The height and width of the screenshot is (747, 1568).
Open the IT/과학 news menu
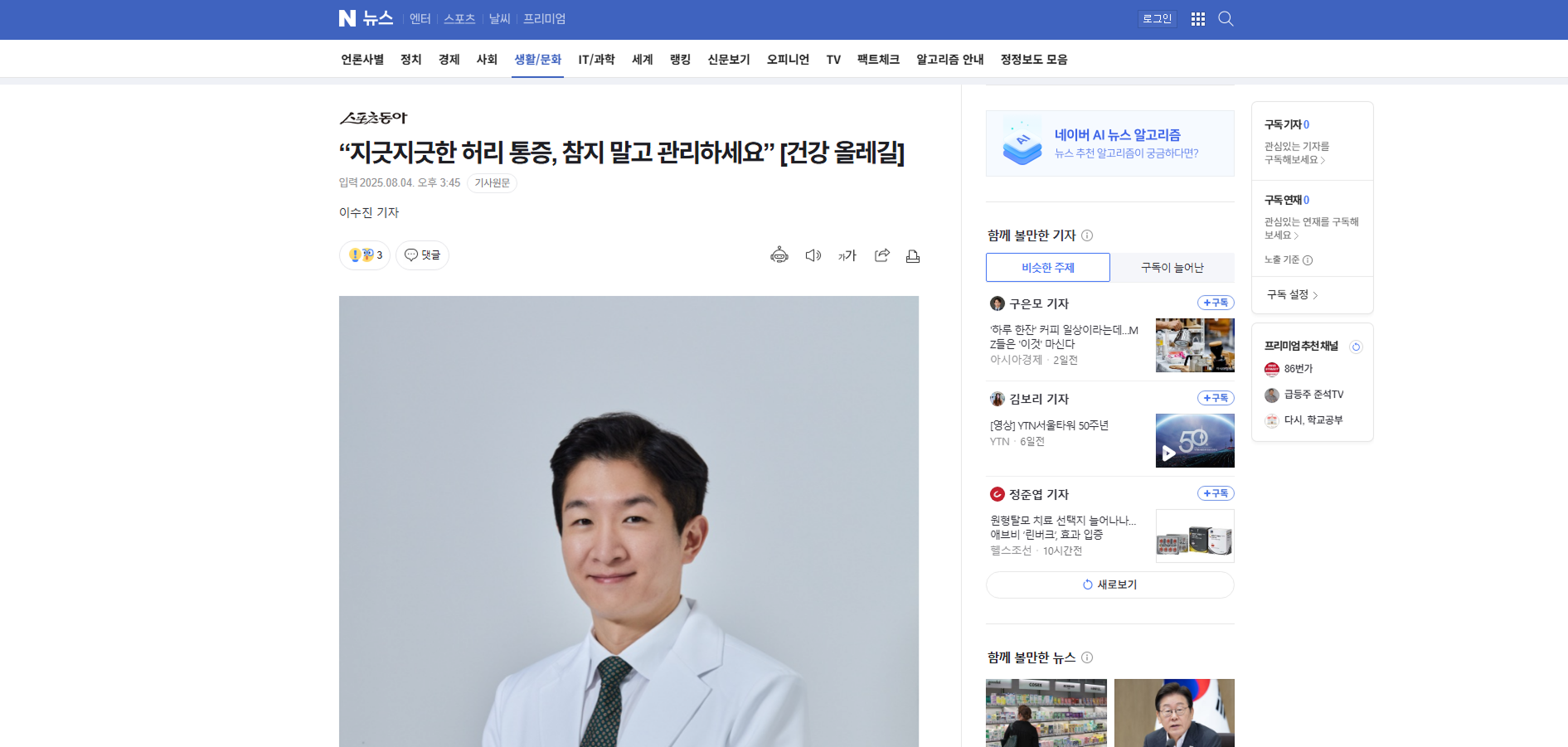pyautogui.click(x=596, y=60)
